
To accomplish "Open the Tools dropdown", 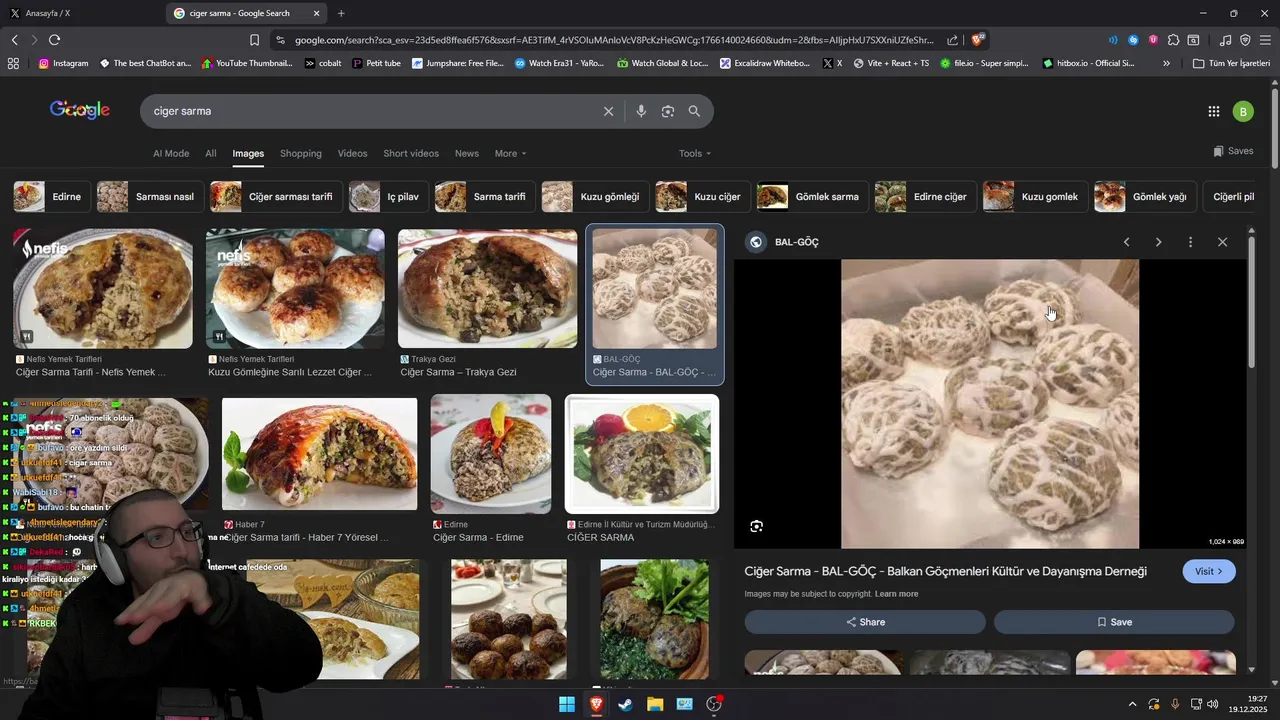I will [695, 153].
